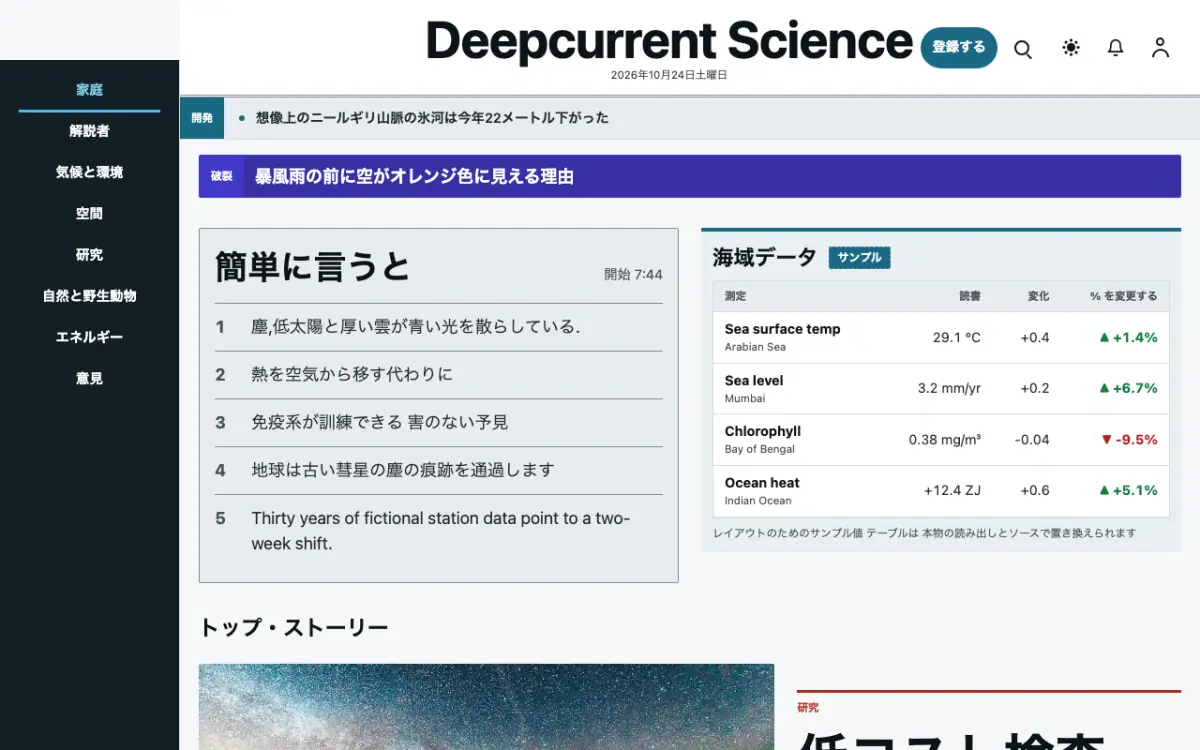Click the 登録する subscribe button

click(959, 47)
